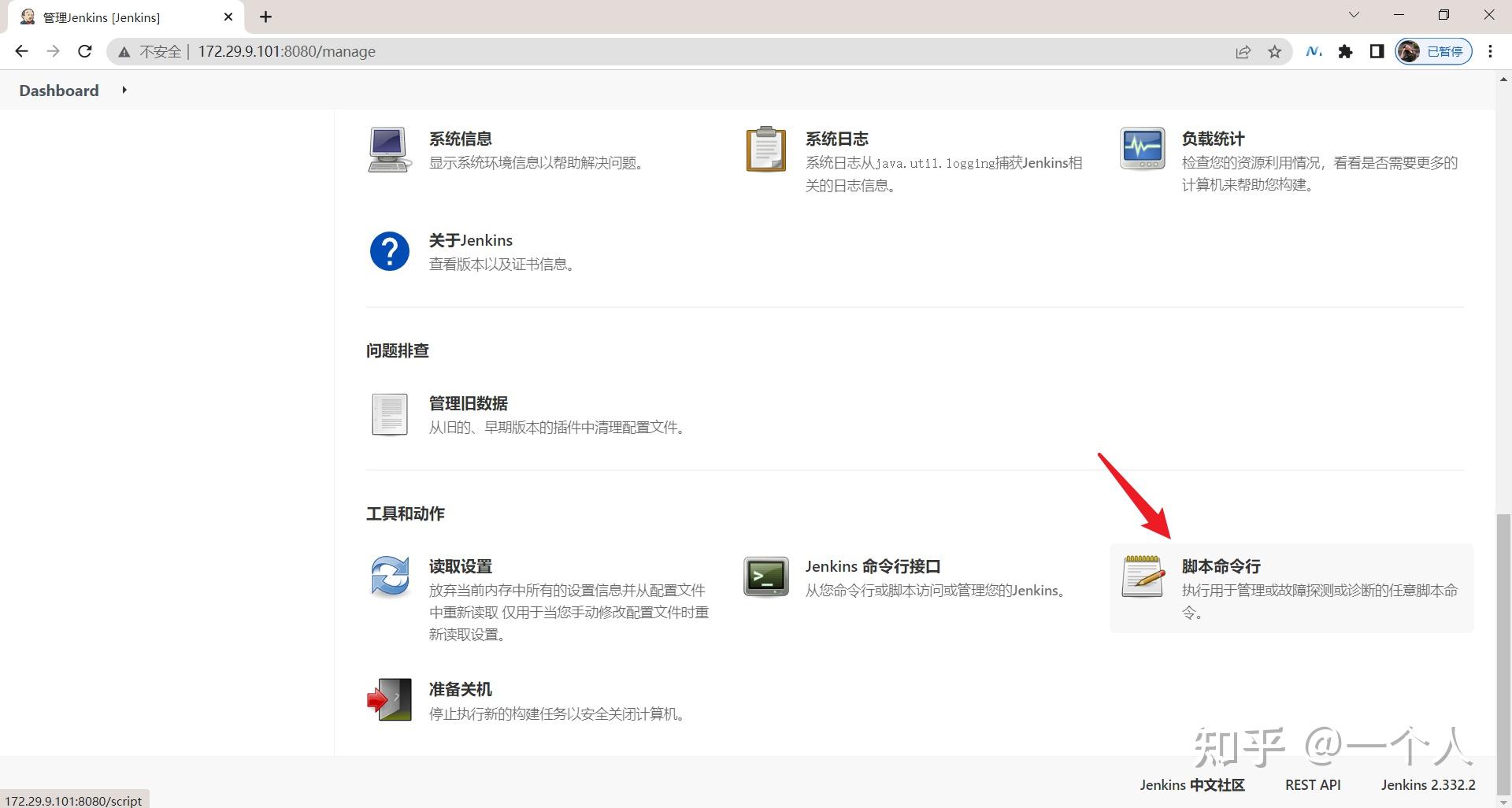Open the 系统日志 link
The width and height of the screenshot is (1512, 808).
(x=836, y=139)
